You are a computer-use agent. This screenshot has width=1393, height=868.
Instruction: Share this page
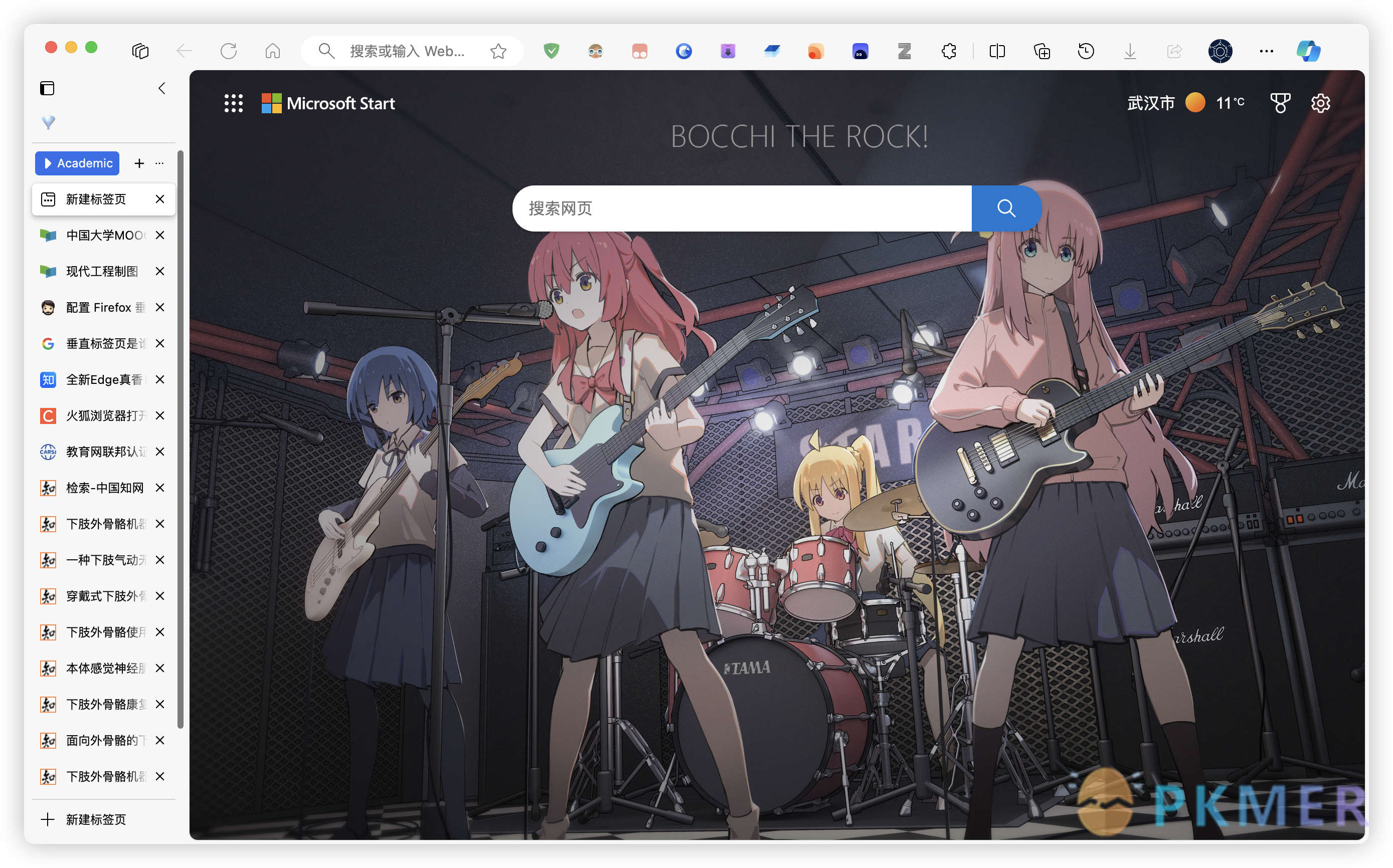[x=1174, y=51]
